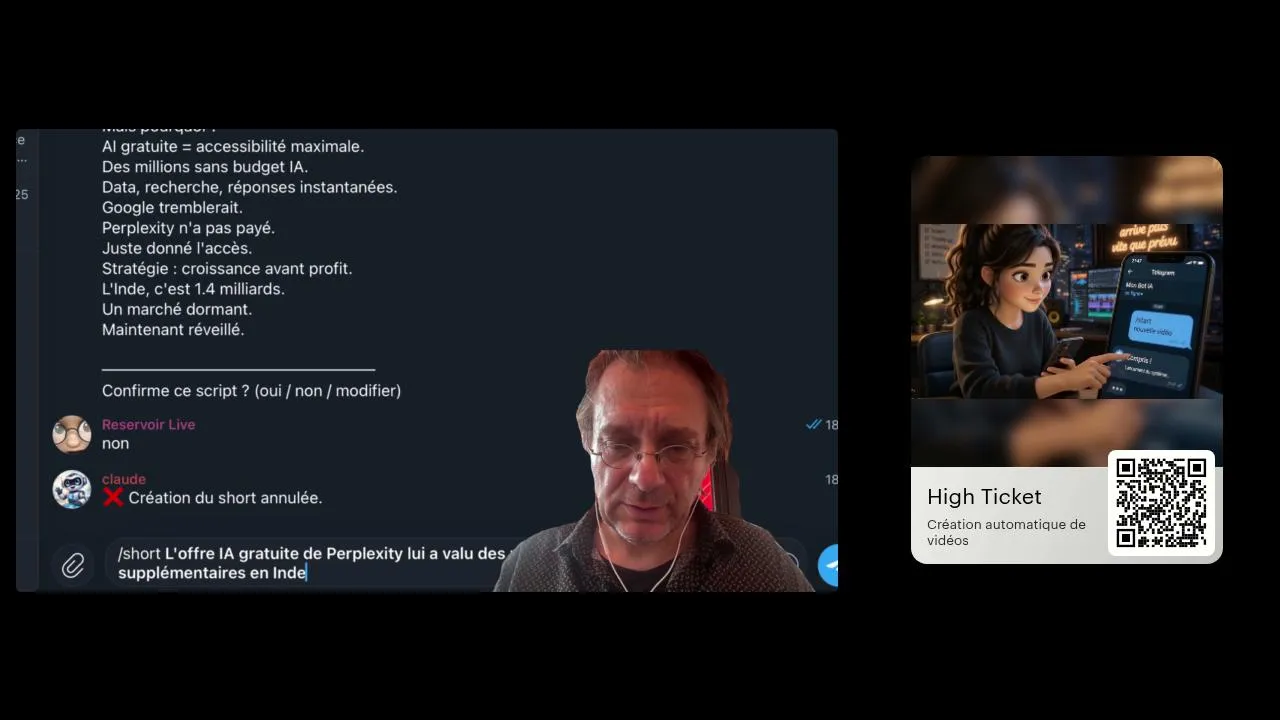Click the line "Perplexity n'a pas payé."
Screen dimensions: 1280x720
188,228
